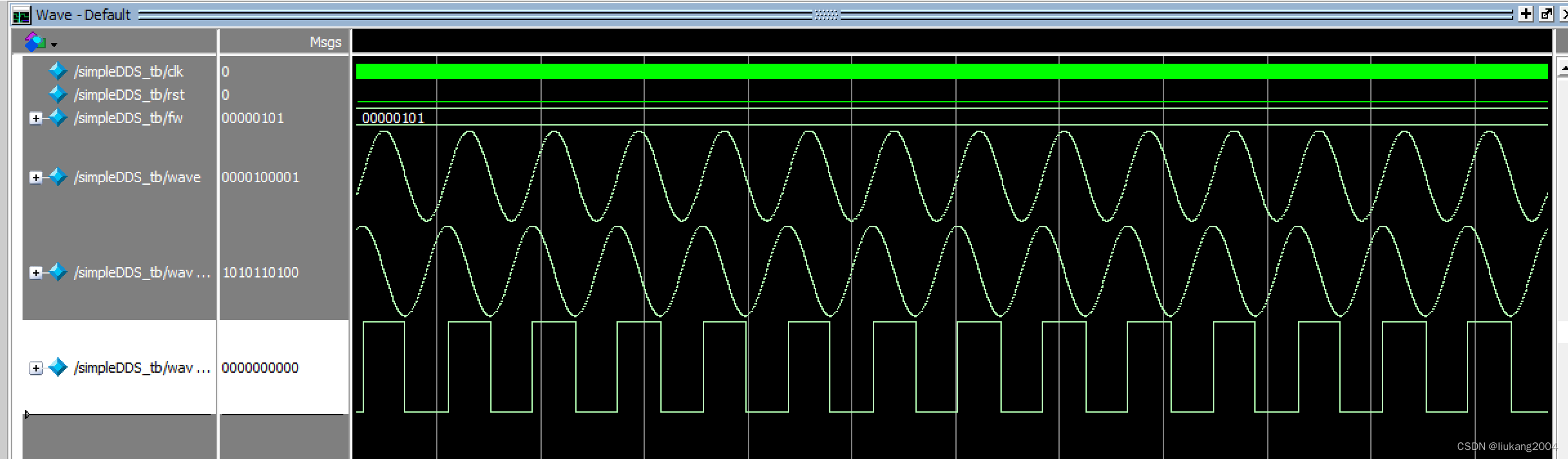Click the green clk waveform trace

tap(951, 71)
